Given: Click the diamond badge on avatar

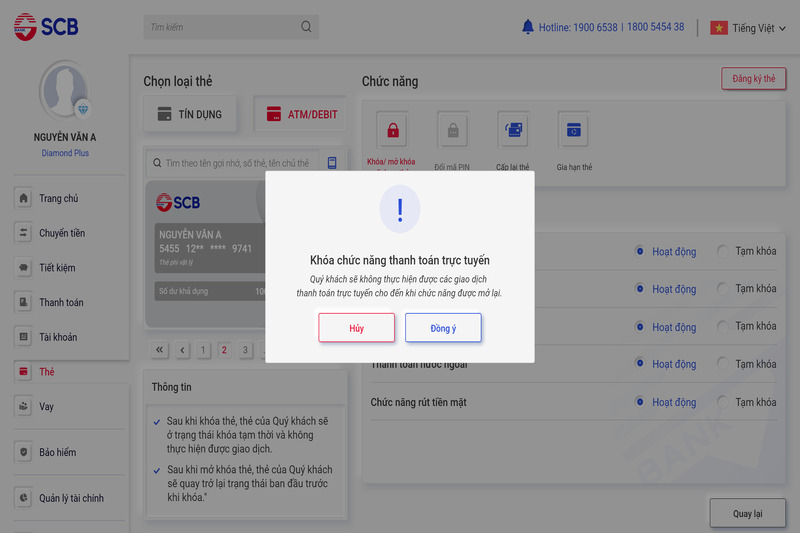Looking at the screenshot, I should tap(83, 109).
